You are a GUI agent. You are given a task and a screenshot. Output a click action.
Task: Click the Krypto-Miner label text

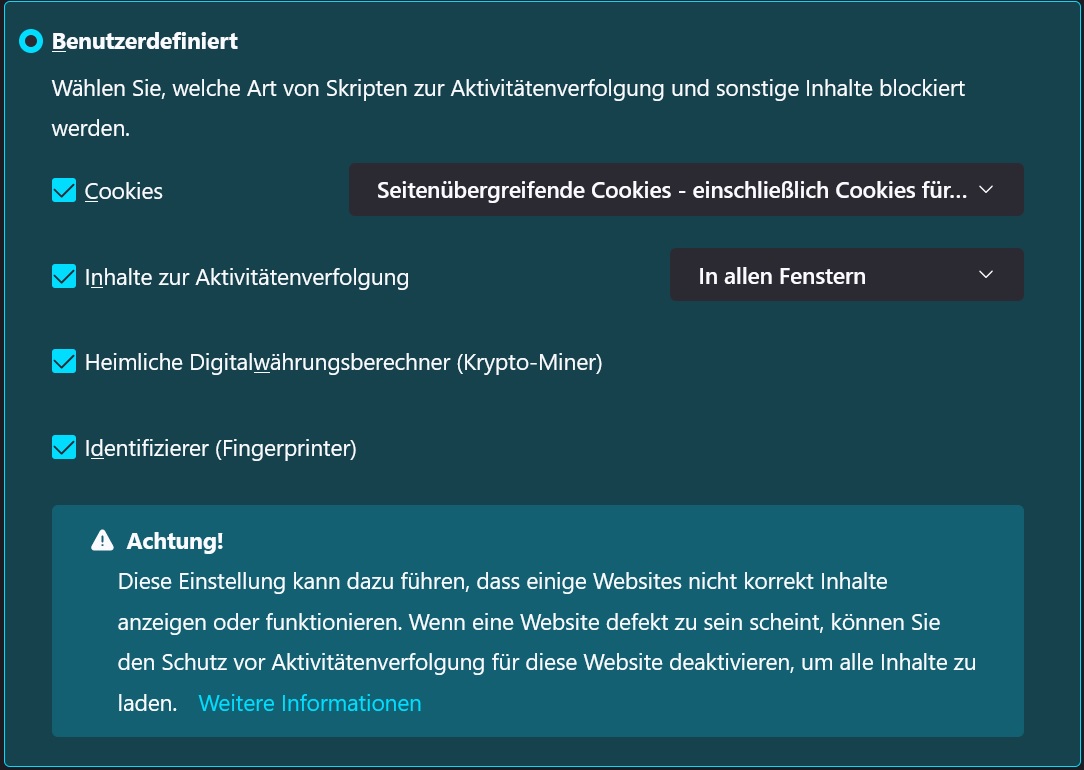(x=345, y=362)
